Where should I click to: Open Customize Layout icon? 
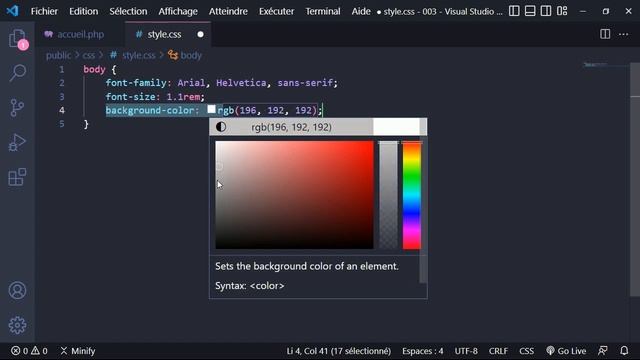(562, 11)
